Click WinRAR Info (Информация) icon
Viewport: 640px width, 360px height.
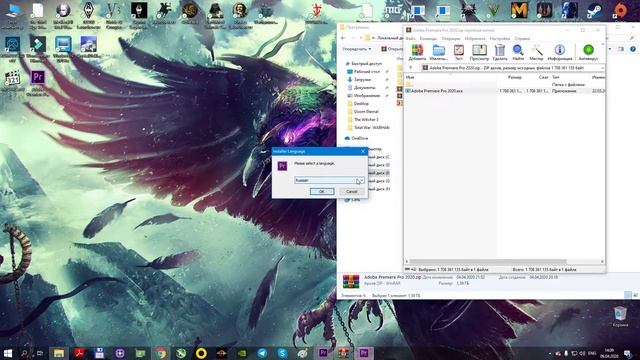[x=560, y=52]
